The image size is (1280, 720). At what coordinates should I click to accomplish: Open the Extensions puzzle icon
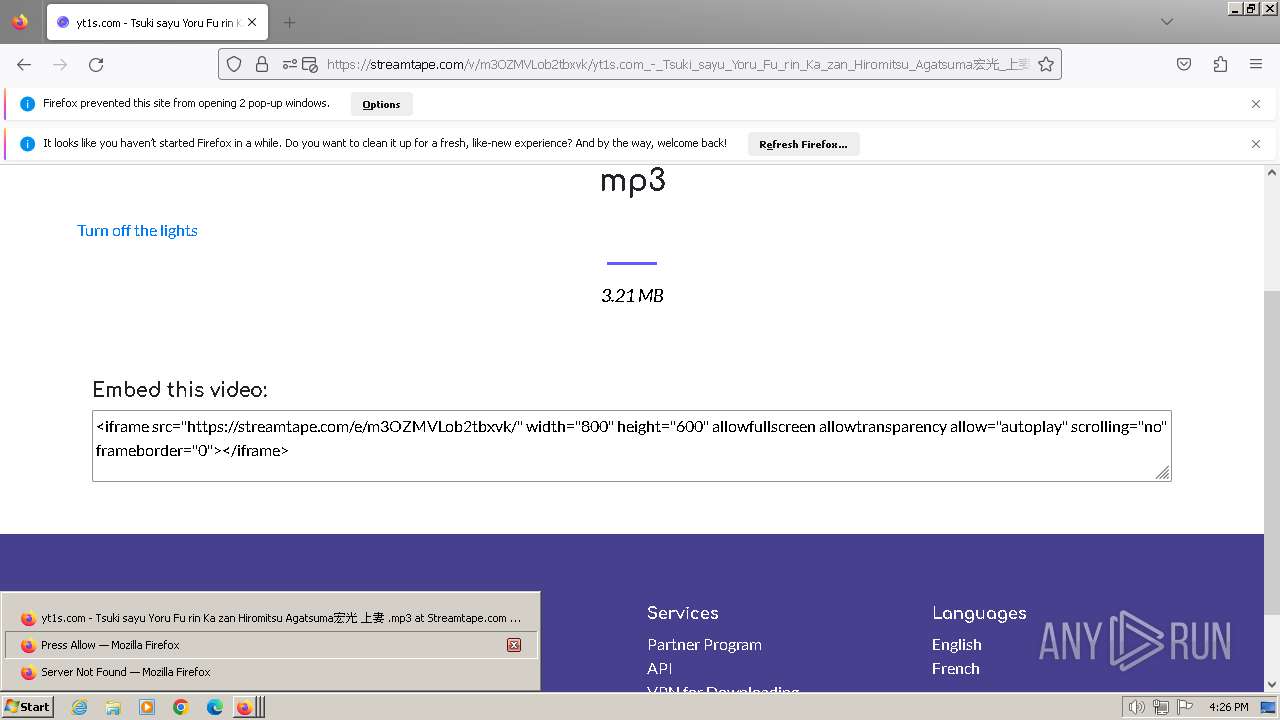tap(1220, 64)
